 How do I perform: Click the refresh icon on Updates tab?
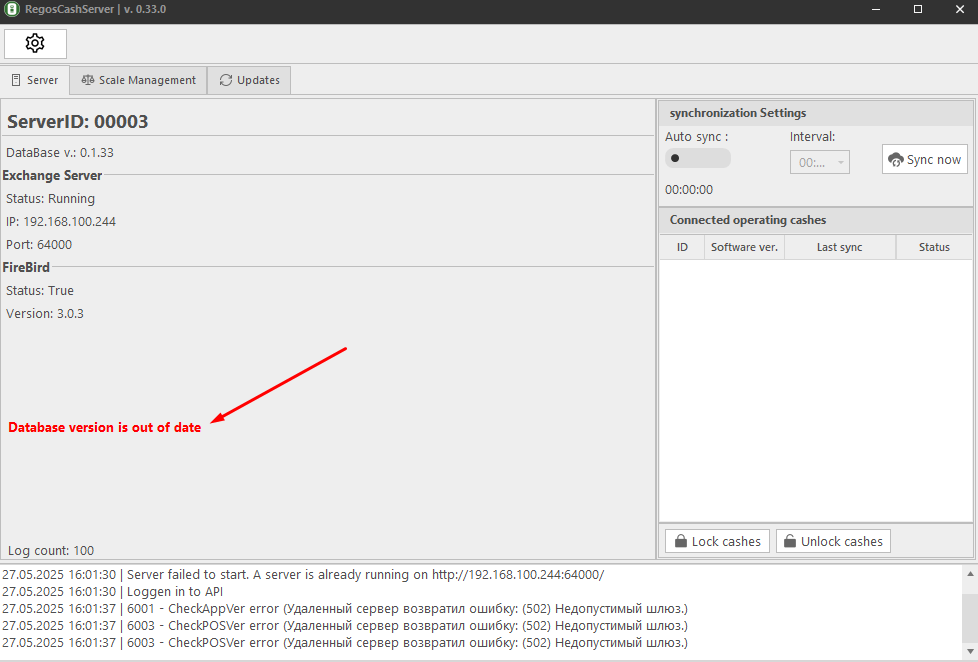tap(226, 80)
